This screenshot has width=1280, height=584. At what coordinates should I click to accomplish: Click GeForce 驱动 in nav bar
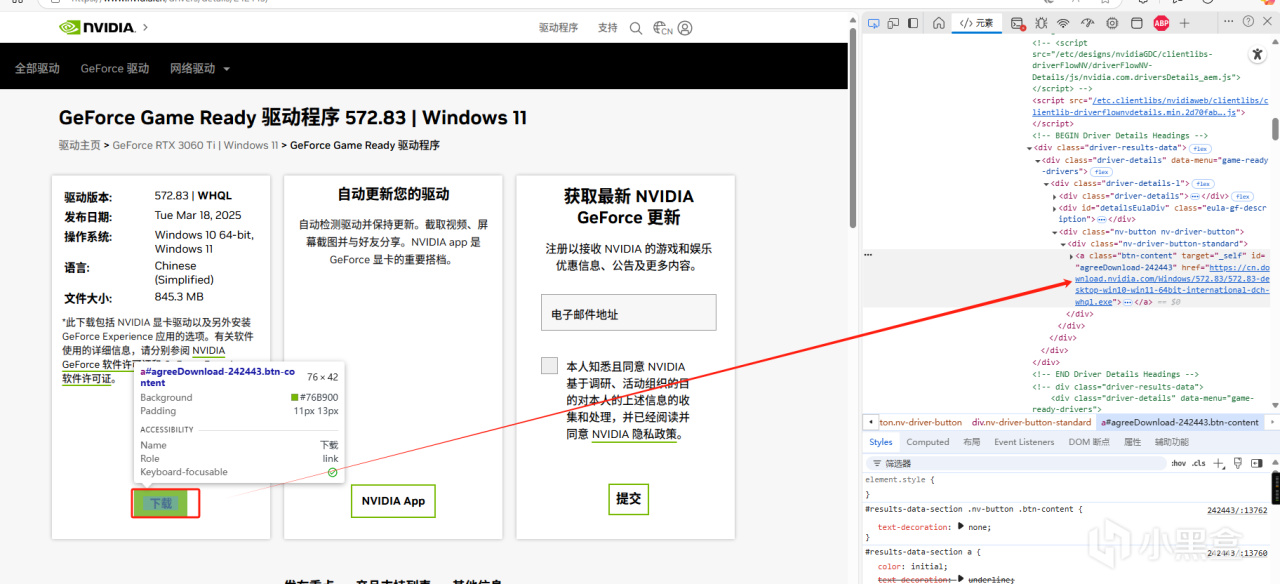coord(115,69)
